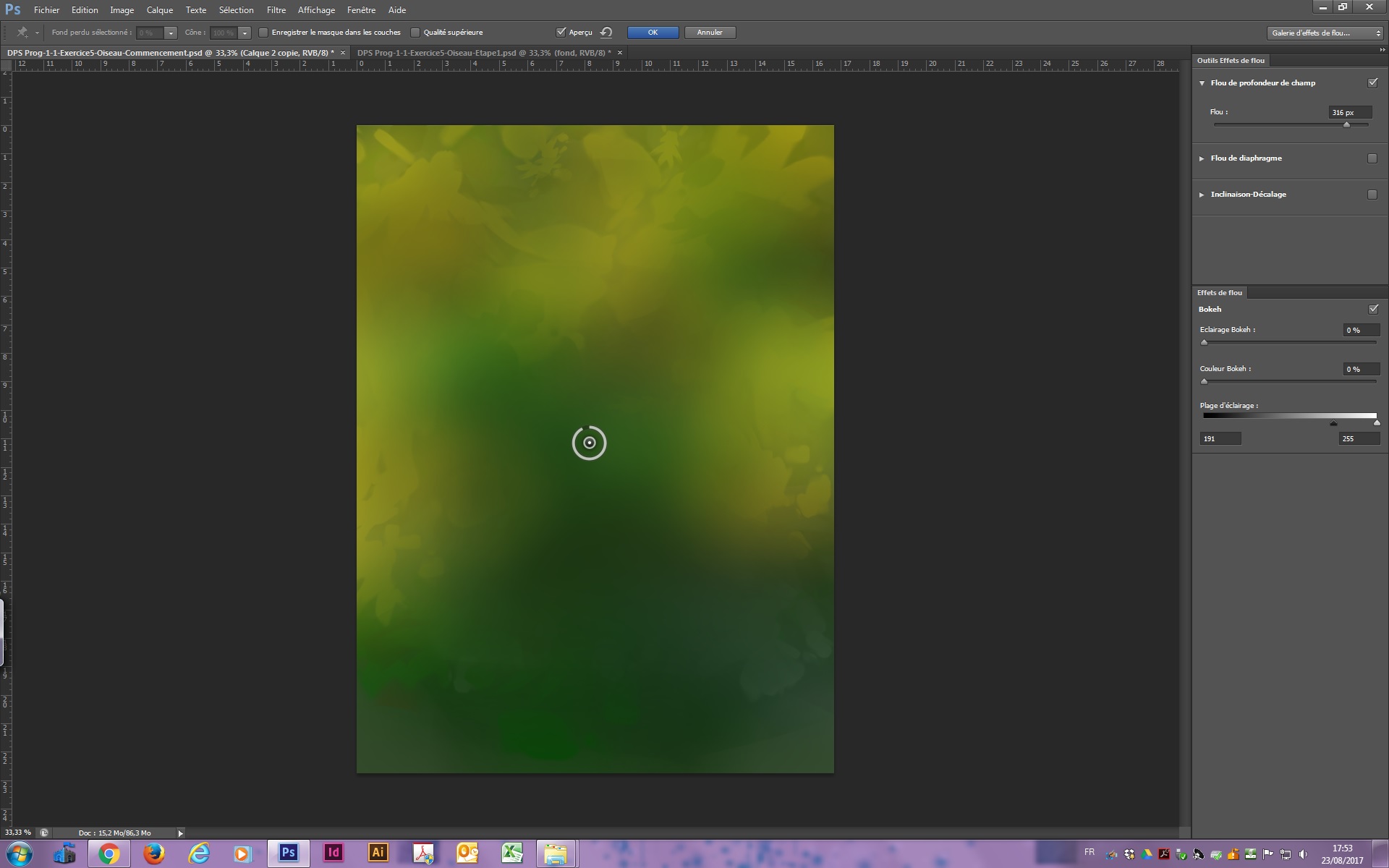Click the small export icon beside zoom percentage

pos(44,833)
